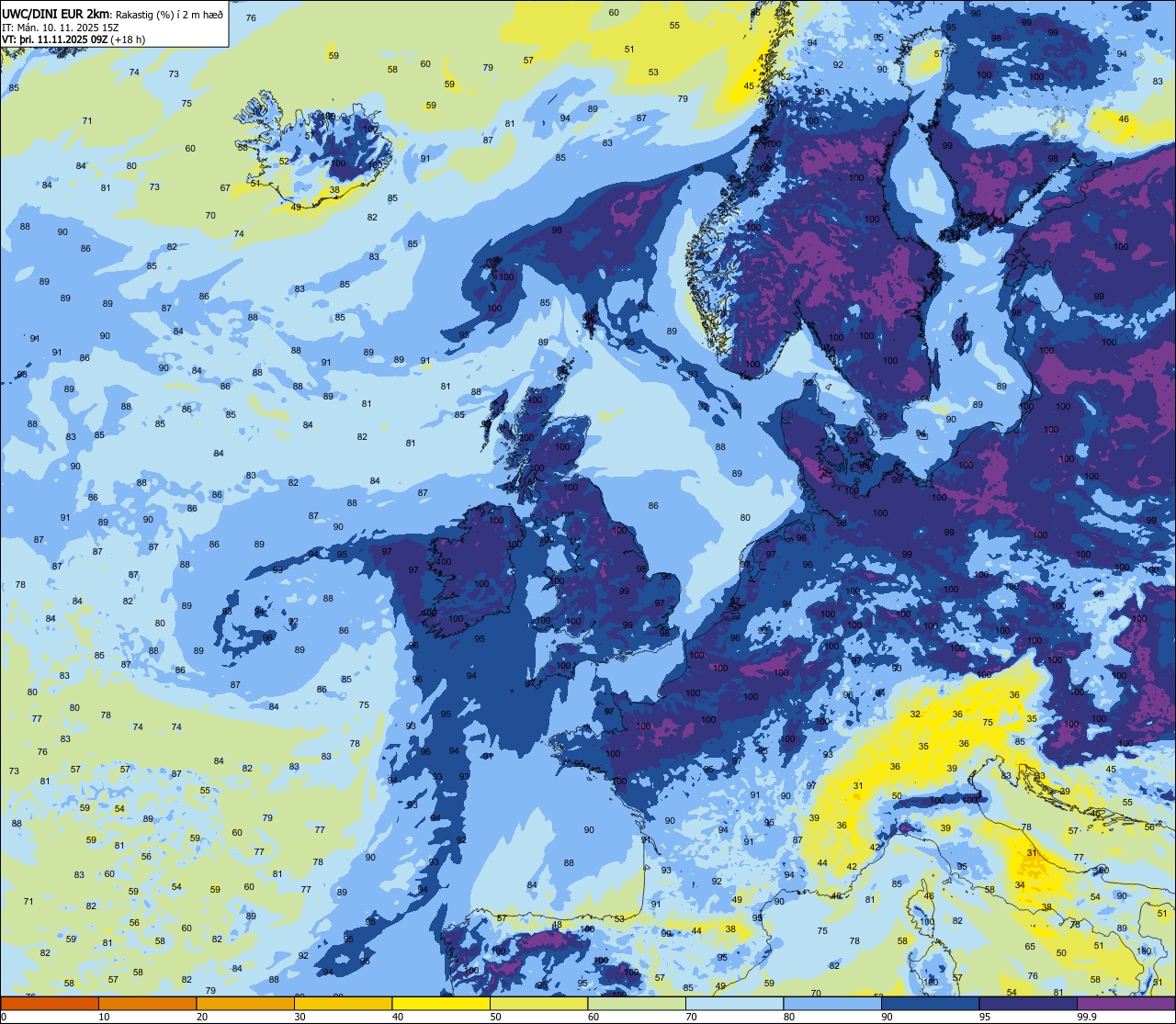The image size is (1176, 1024).
Task: Select the 30–40 legend color segment
Action: tap(343, 1003)
